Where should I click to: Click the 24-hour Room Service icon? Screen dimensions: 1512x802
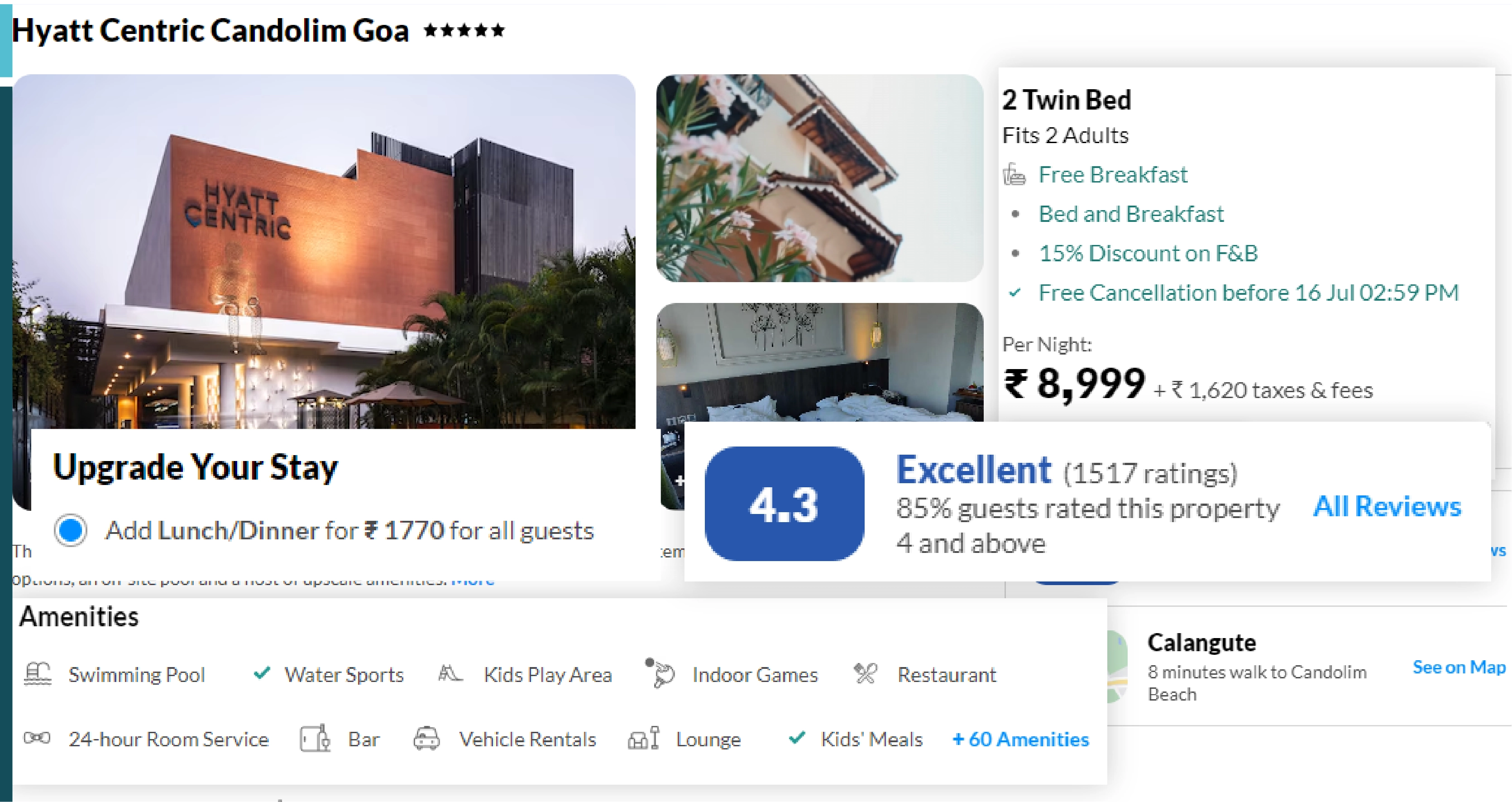click(x=37, y=739)
